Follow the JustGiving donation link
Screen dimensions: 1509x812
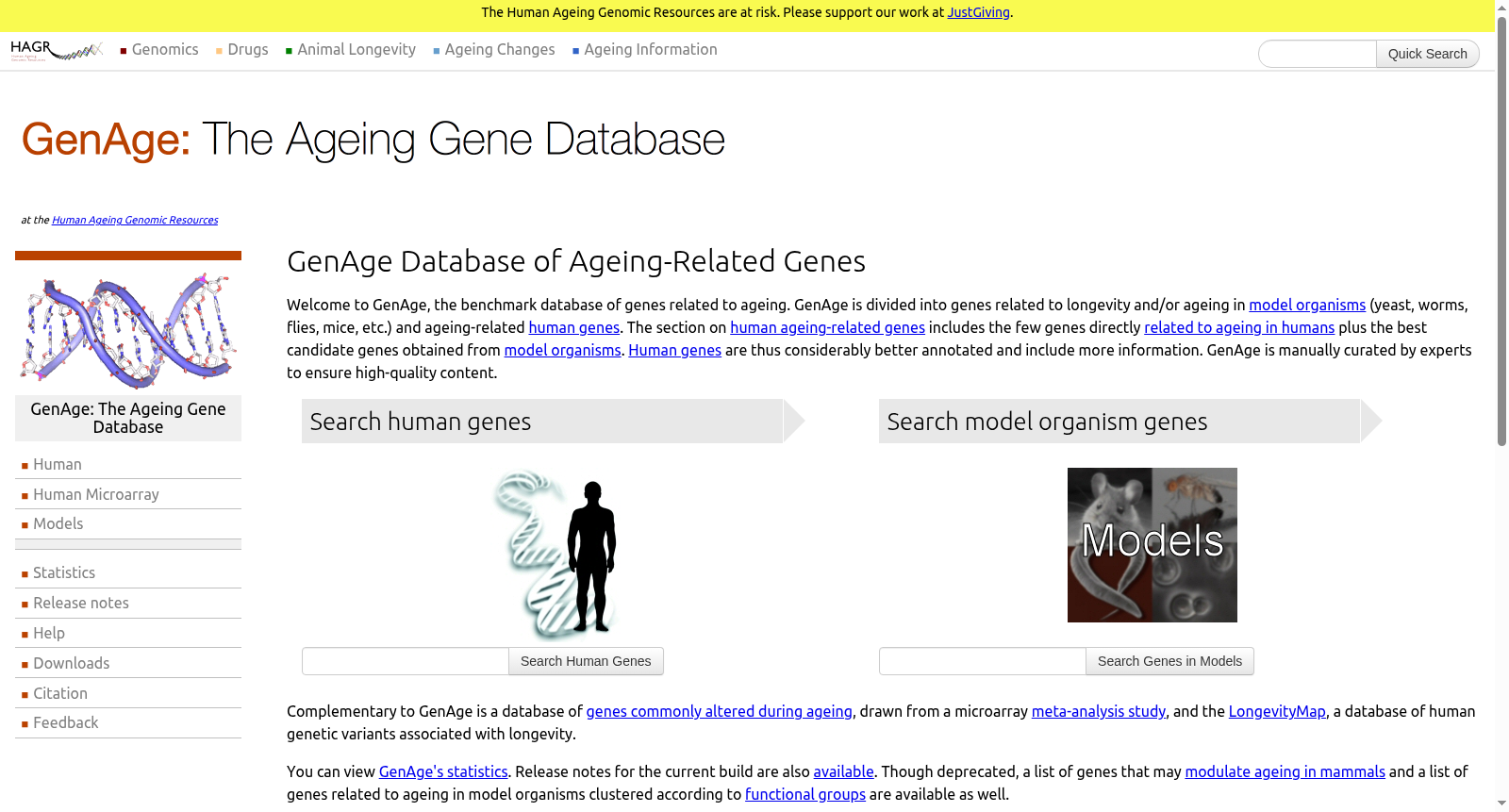pos(978,12)
